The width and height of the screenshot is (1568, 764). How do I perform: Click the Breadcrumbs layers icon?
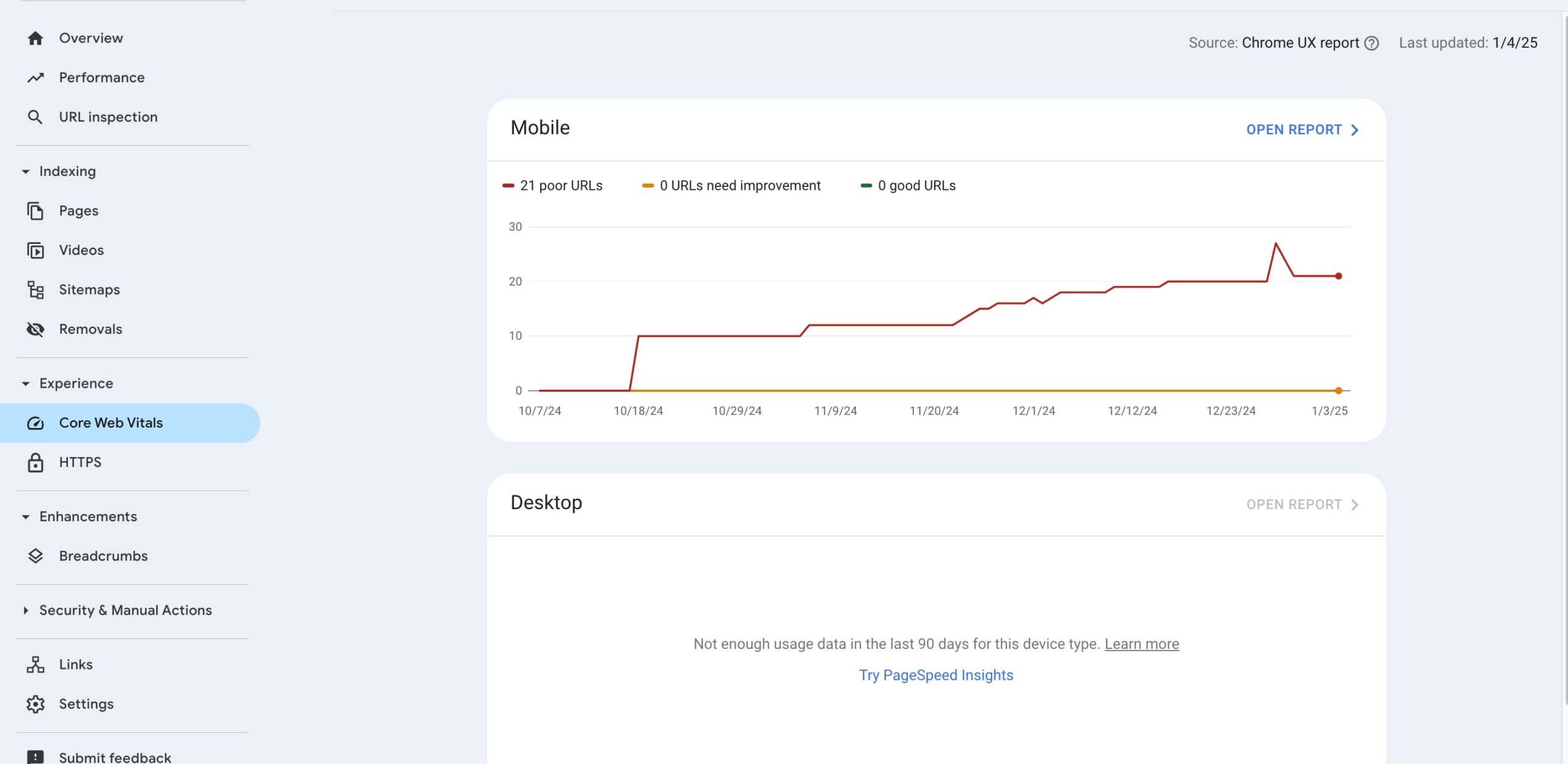click(36, 556)
